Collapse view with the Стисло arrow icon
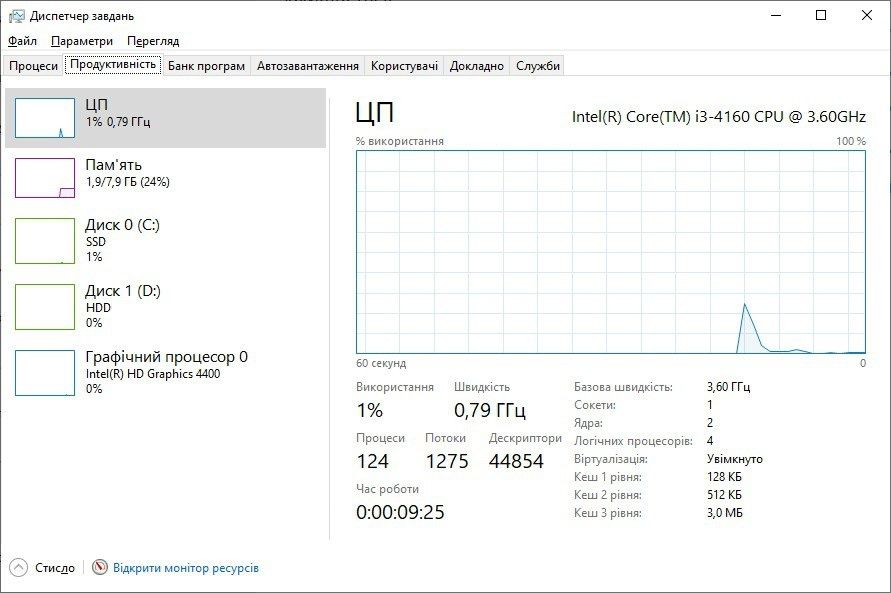 [x=18, y=567]
